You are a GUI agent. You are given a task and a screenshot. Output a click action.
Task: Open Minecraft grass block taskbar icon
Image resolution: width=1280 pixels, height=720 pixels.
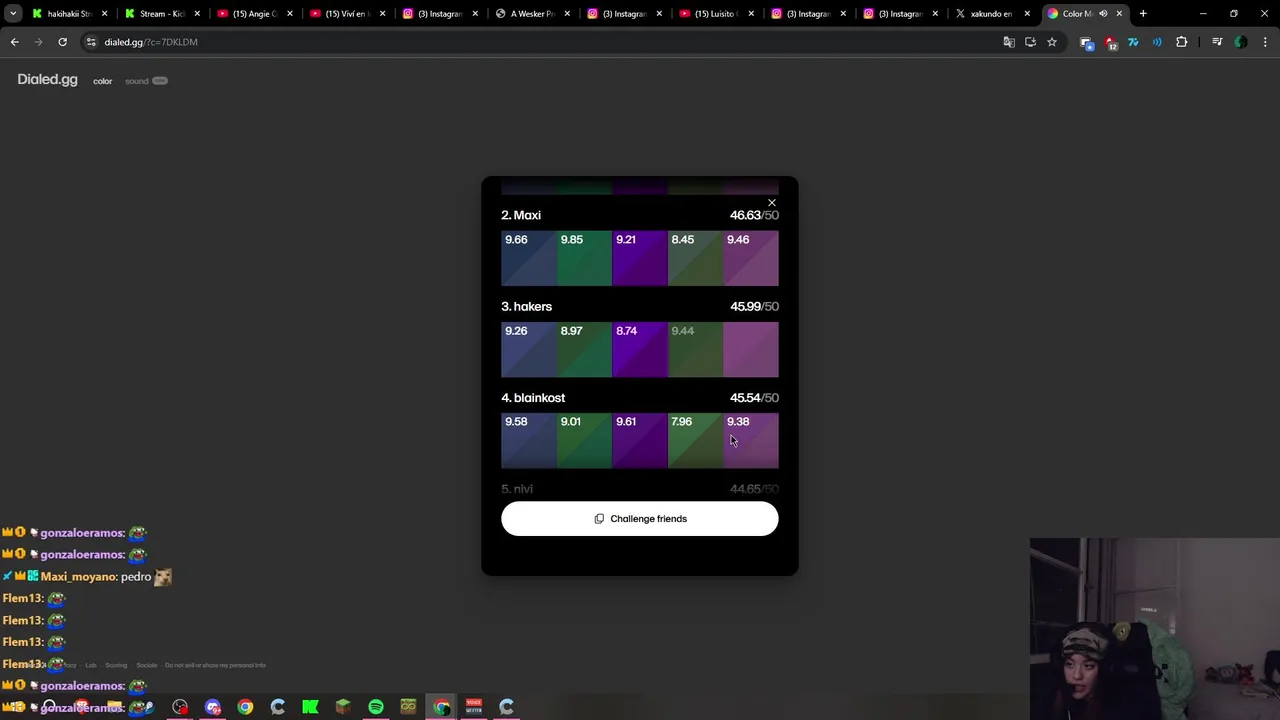(343, 707)
